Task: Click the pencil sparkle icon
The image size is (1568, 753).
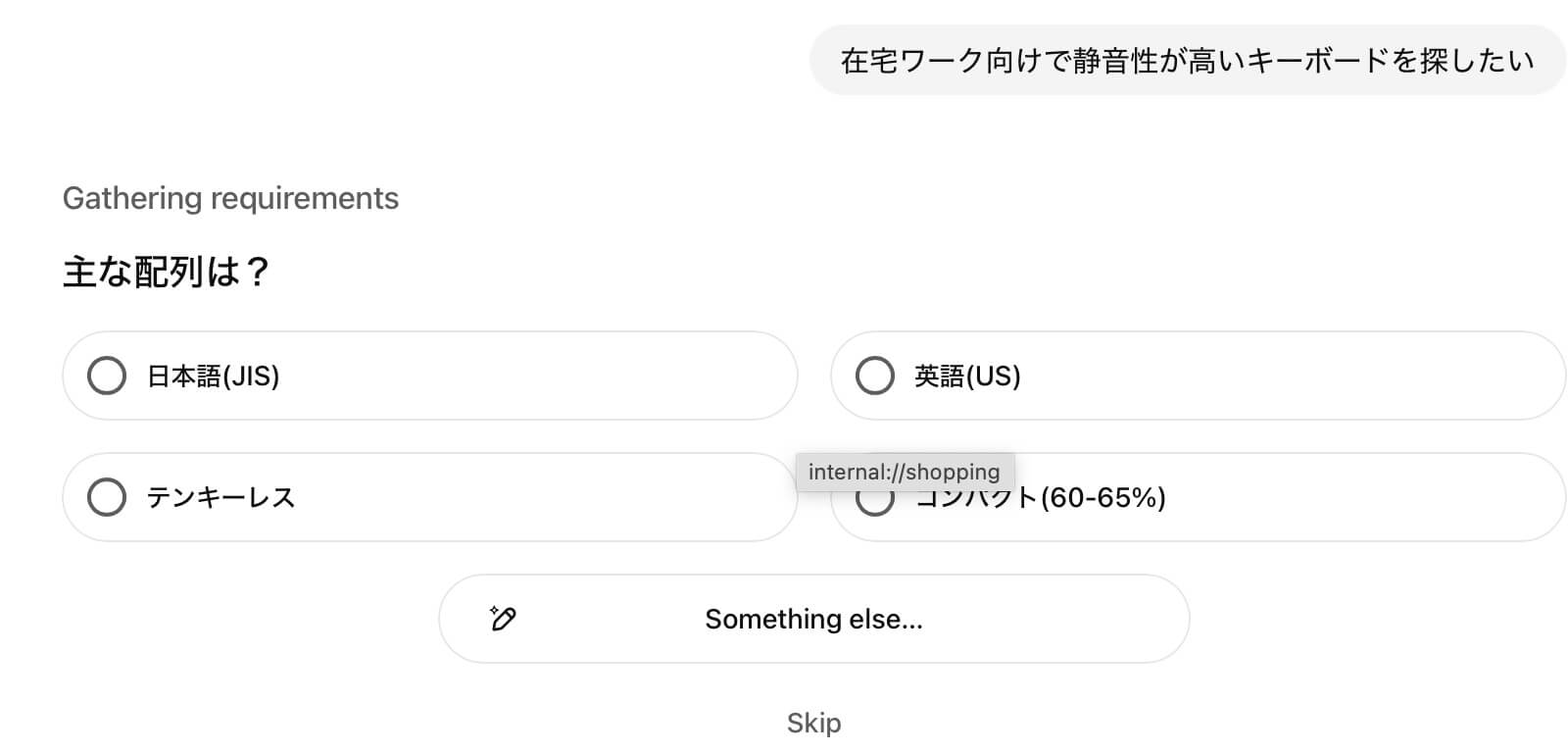Action: click(503, 619)
